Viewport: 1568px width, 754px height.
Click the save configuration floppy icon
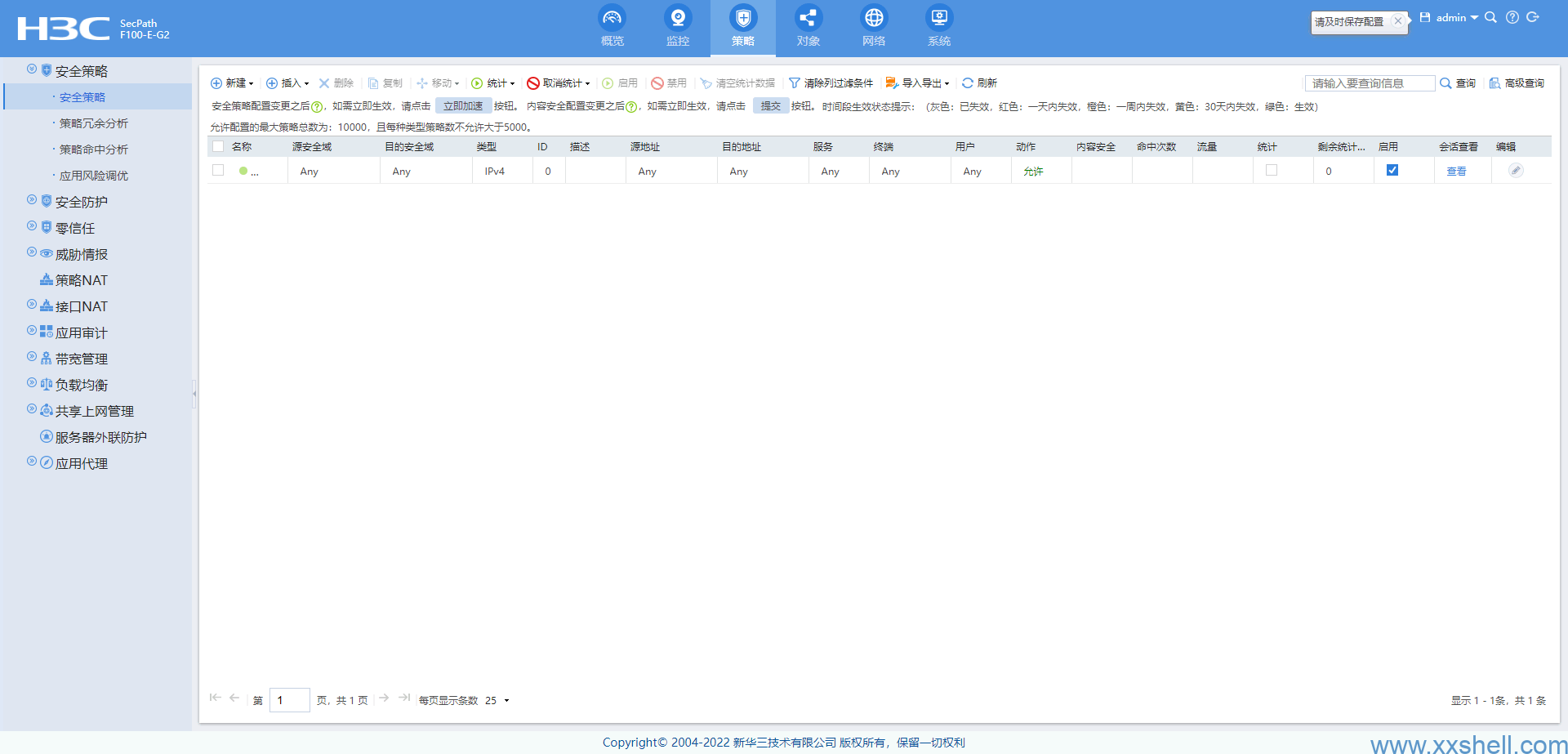pos(1425,17)
